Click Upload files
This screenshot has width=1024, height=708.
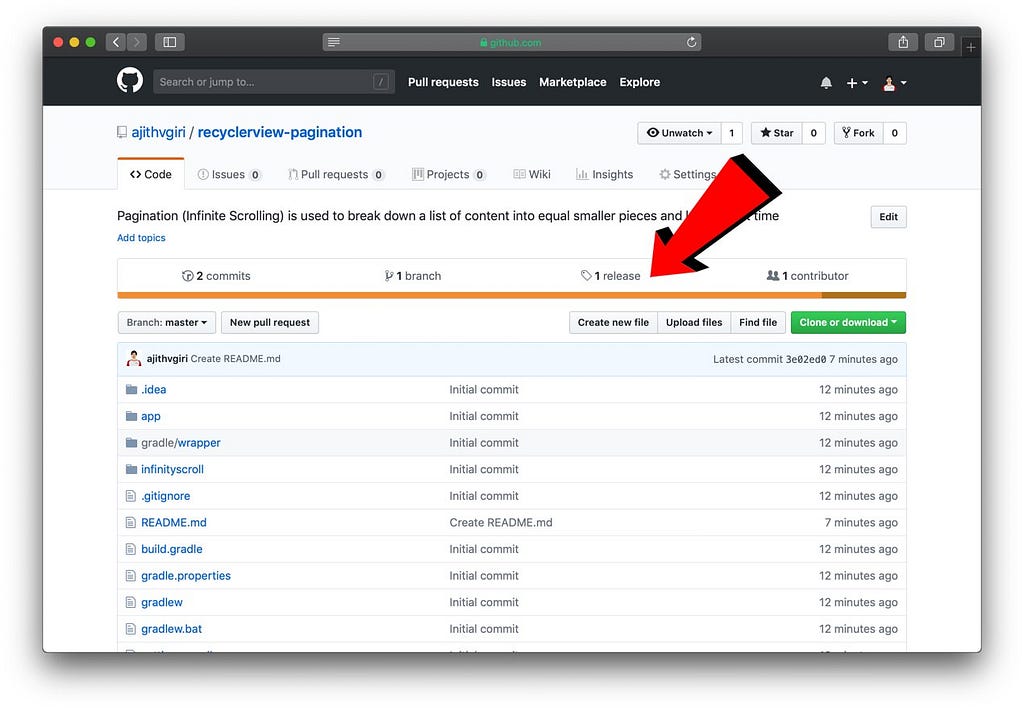694,323
